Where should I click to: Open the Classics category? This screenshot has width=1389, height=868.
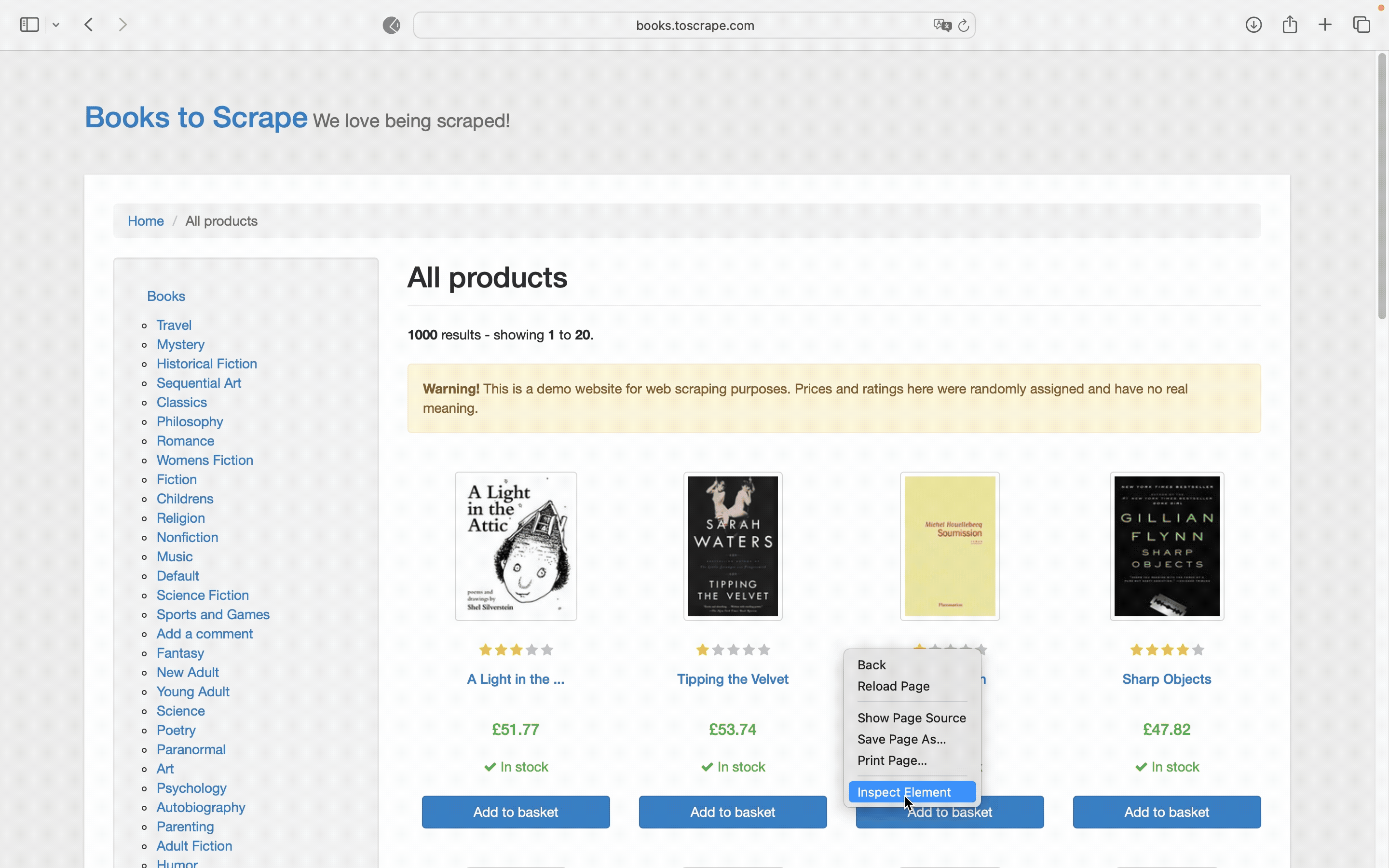coord(182,403)
